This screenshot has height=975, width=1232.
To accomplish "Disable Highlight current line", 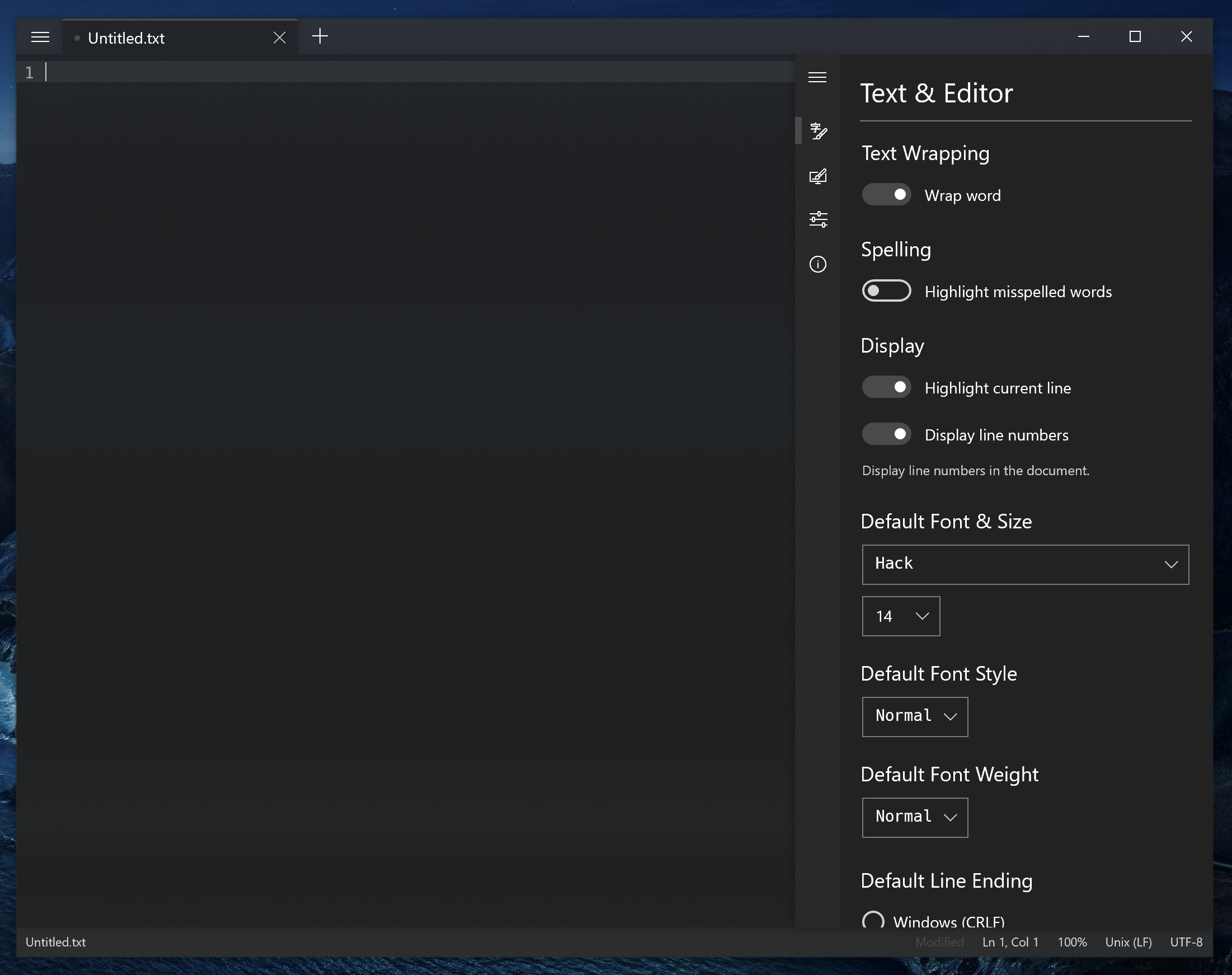I will 886,387.
